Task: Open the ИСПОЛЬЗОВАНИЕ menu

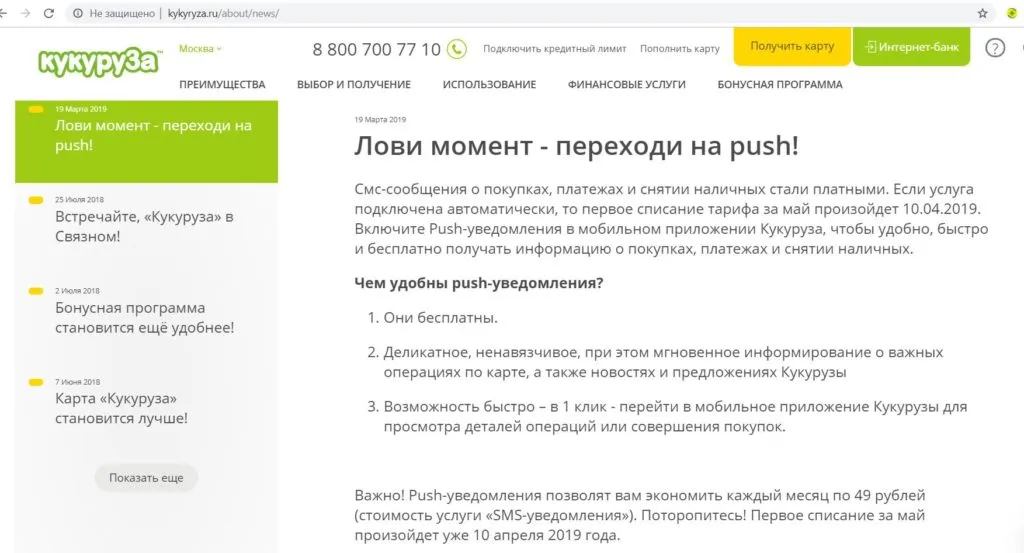Action: click(x=489, y=84)
